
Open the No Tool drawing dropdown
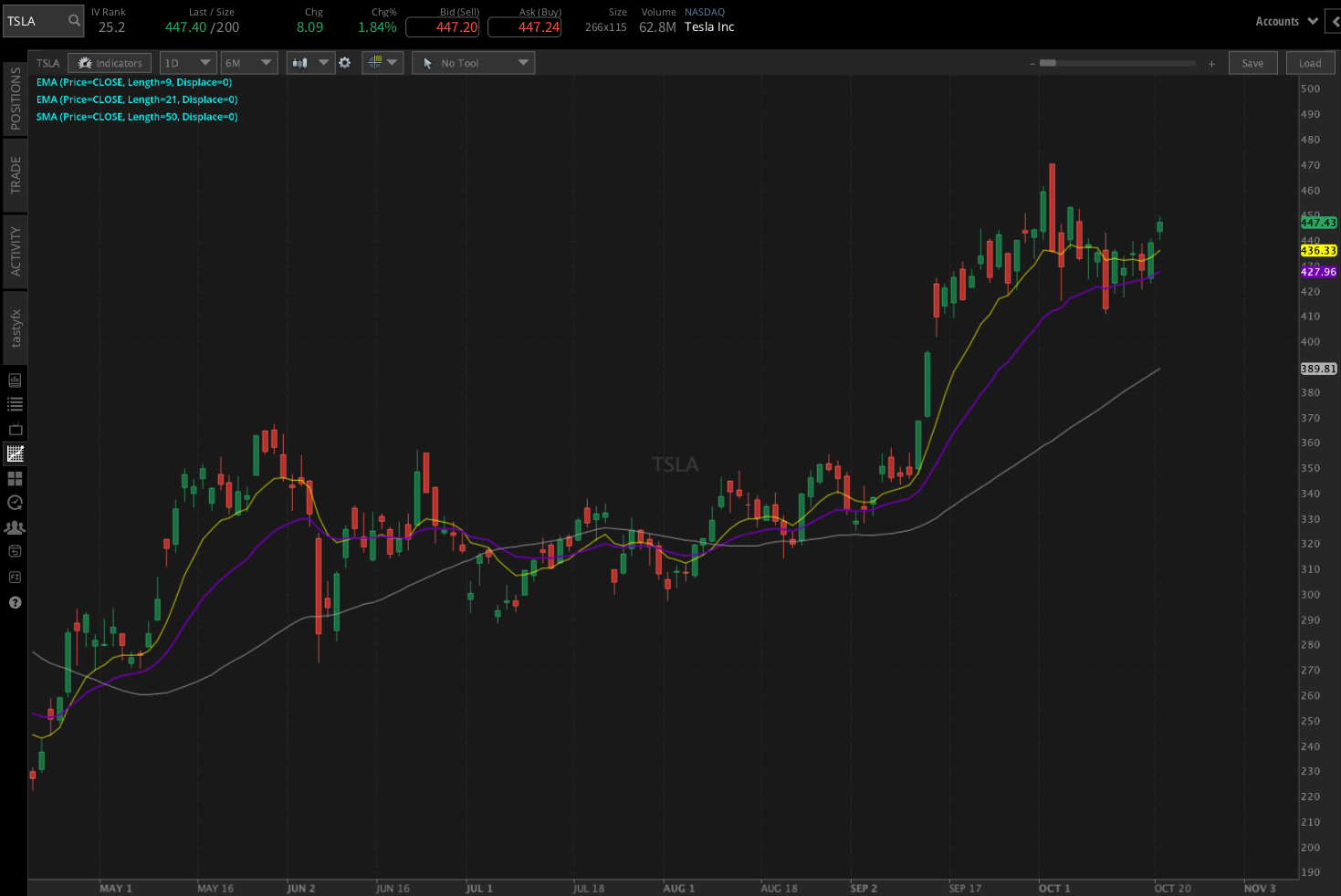click(x=473, y=63)
